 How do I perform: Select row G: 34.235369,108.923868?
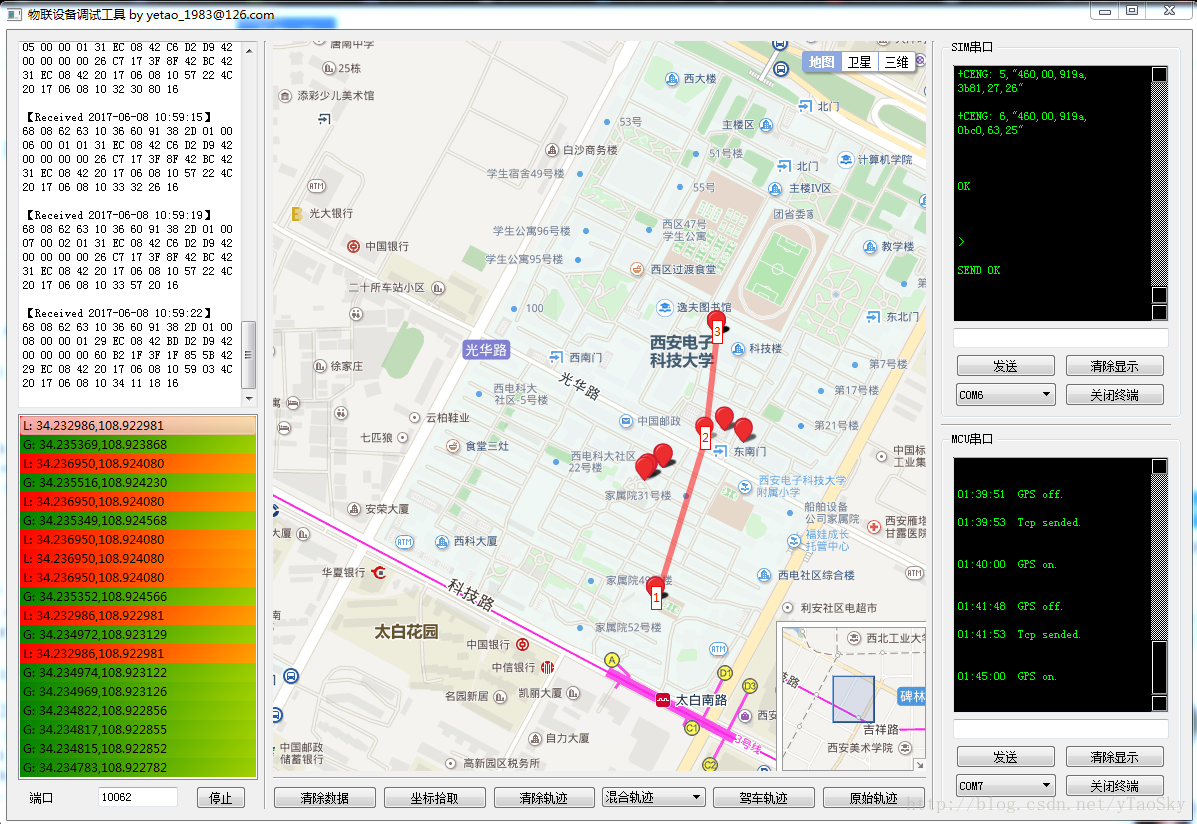click(138, 444)
